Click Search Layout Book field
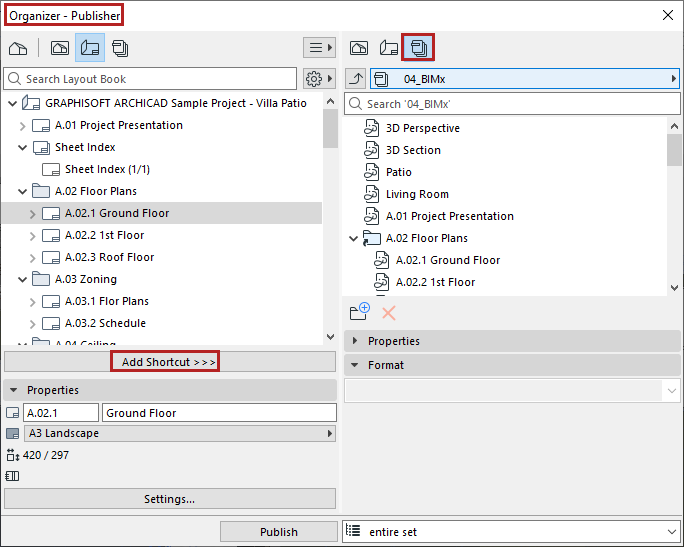 tap(150, 79)
